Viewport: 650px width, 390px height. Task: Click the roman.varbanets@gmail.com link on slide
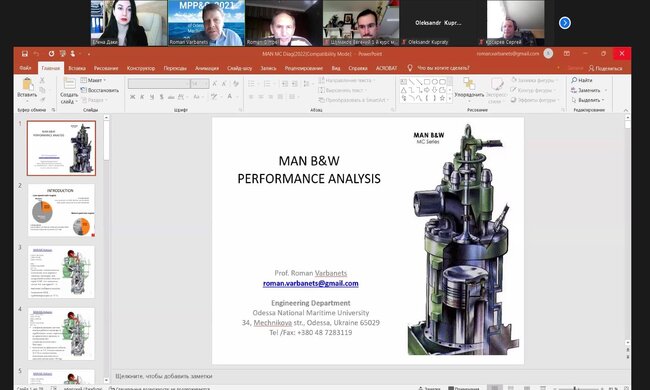pyautogui.click(x=310, y=283)
